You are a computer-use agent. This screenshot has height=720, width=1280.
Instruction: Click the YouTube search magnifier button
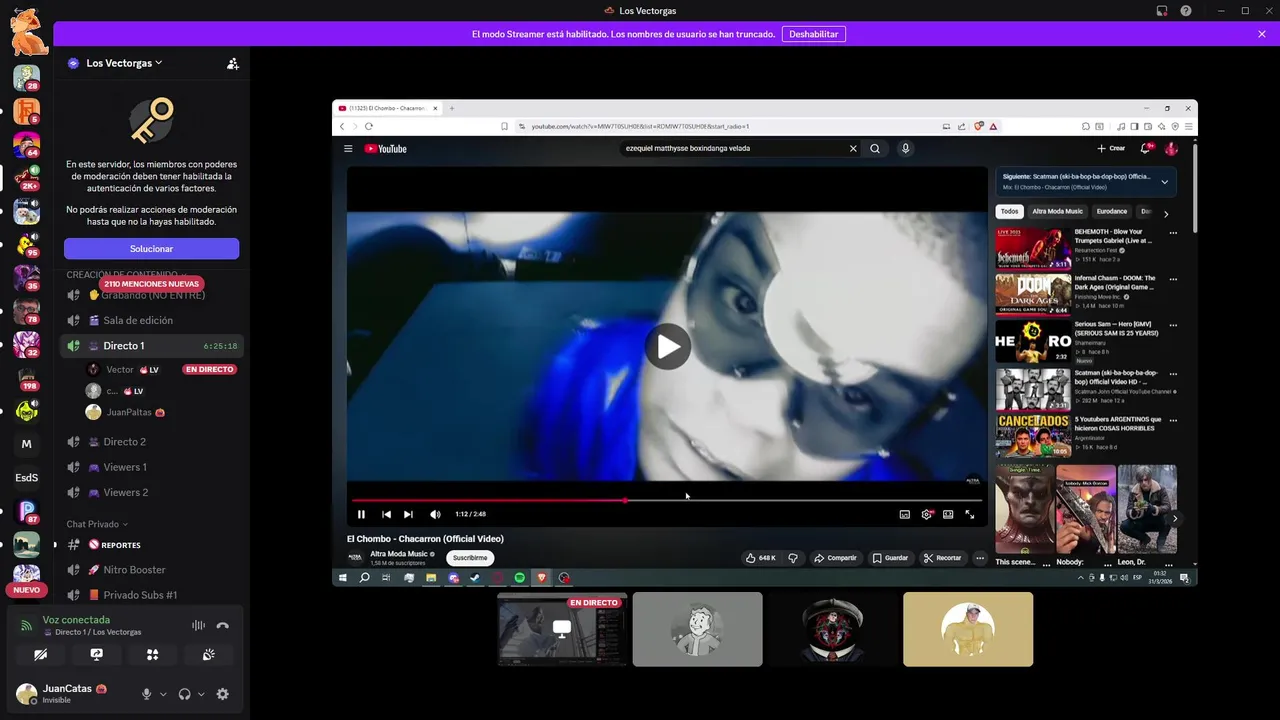click(x=875, y=148)
